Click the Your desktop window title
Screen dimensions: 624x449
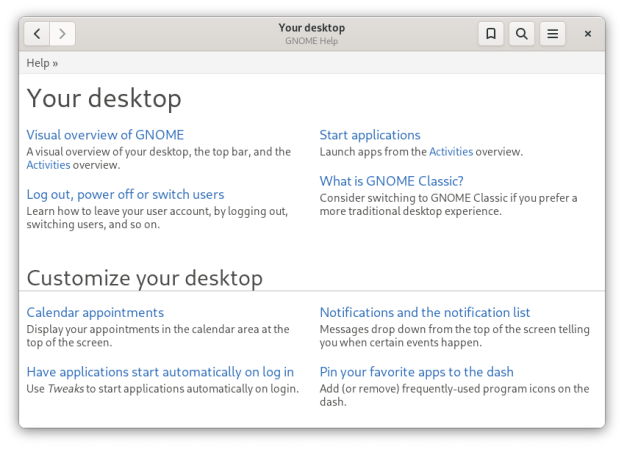[x=311, y=28]
